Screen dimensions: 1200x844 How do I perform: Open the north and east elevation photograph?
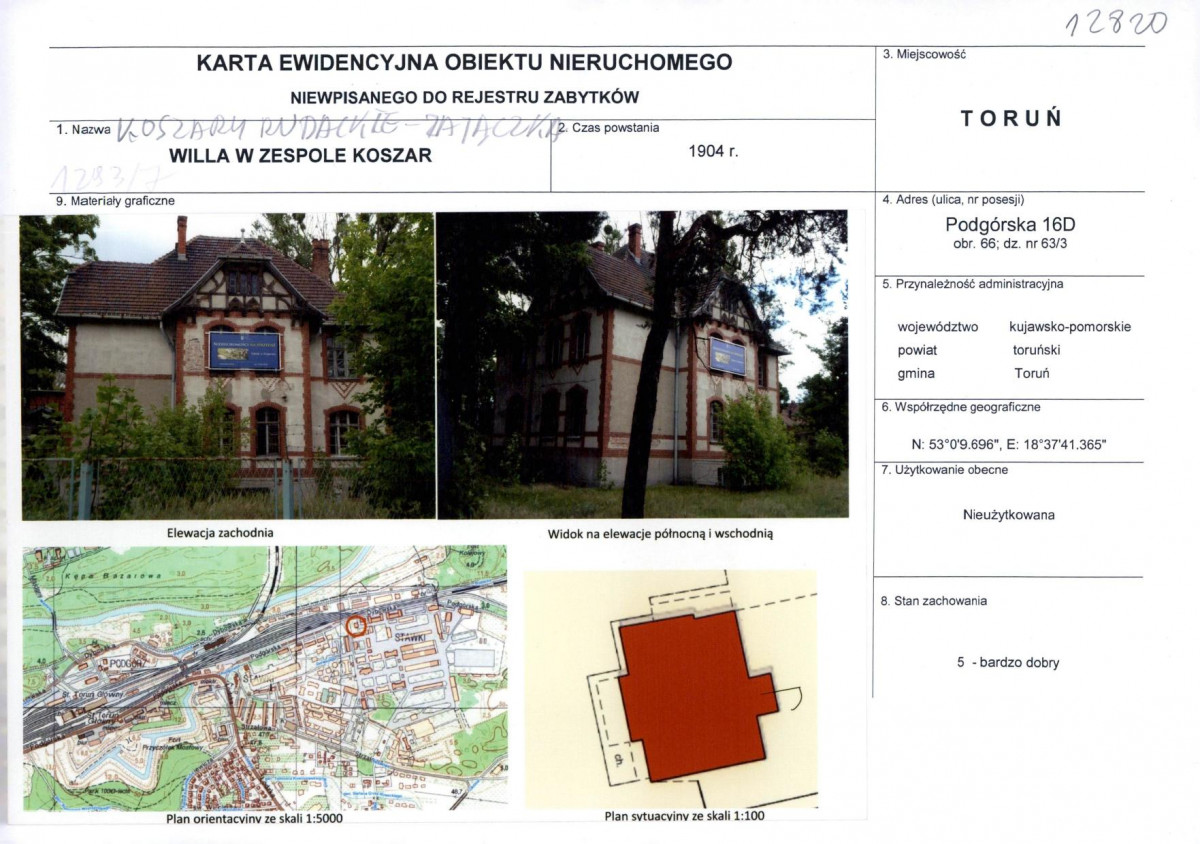(x=643, y=364)
